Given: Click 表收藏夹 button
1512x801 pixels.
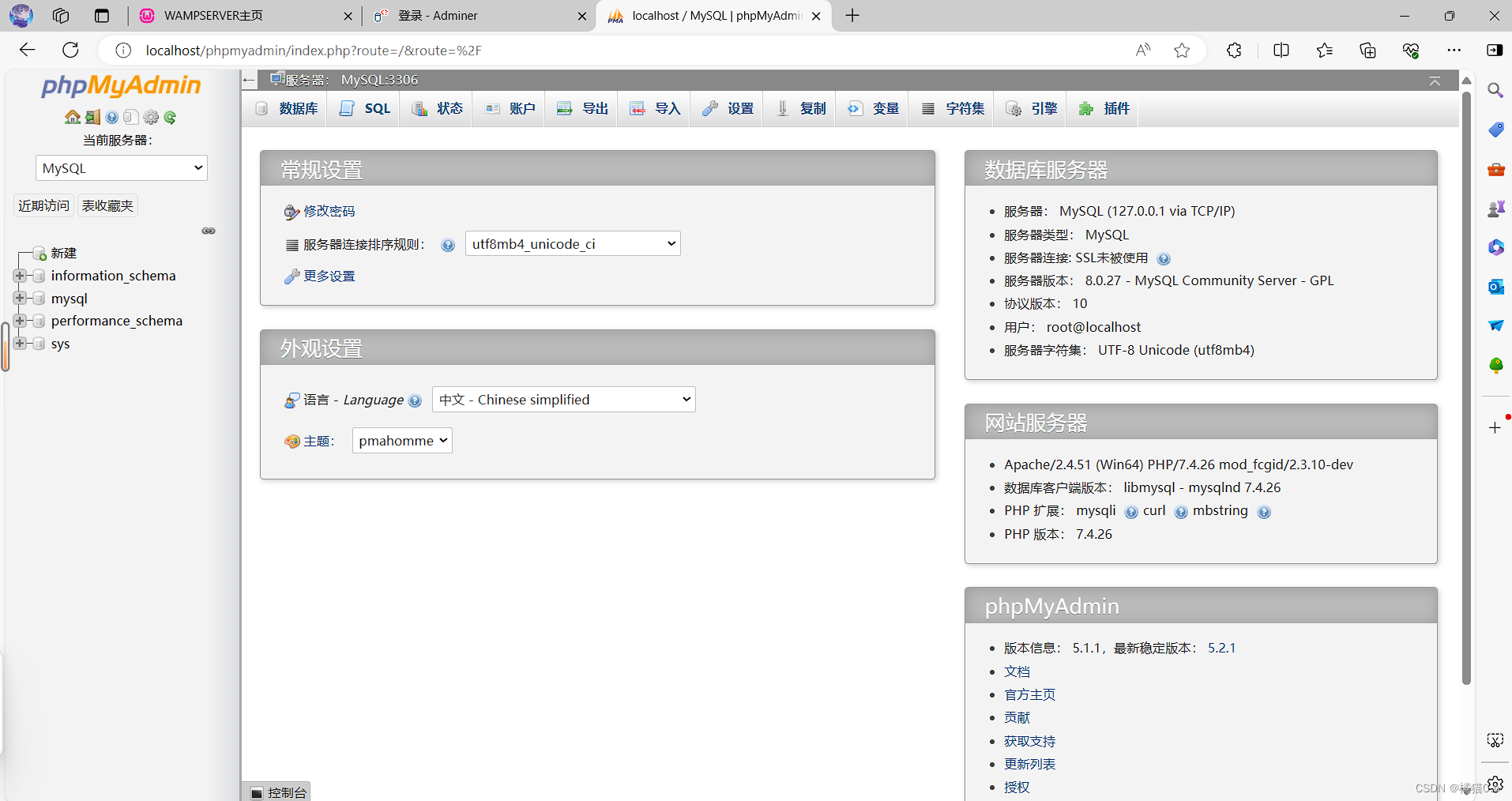Looking at the screenshot, I should 107,206.
